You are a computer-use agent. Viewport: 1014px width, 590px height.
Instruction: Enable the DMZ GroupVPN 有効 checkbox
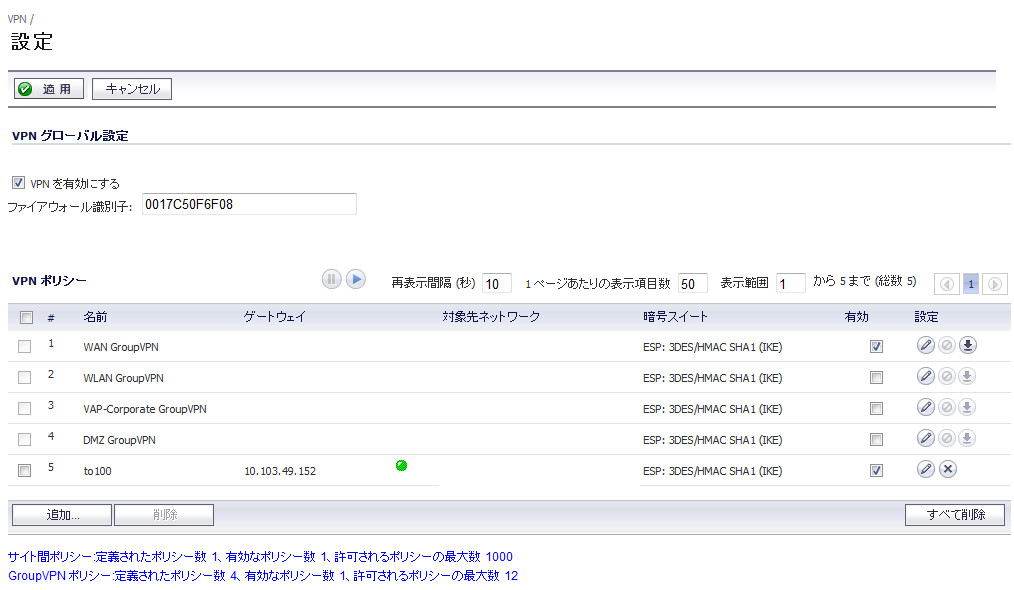tap(876, 440)
